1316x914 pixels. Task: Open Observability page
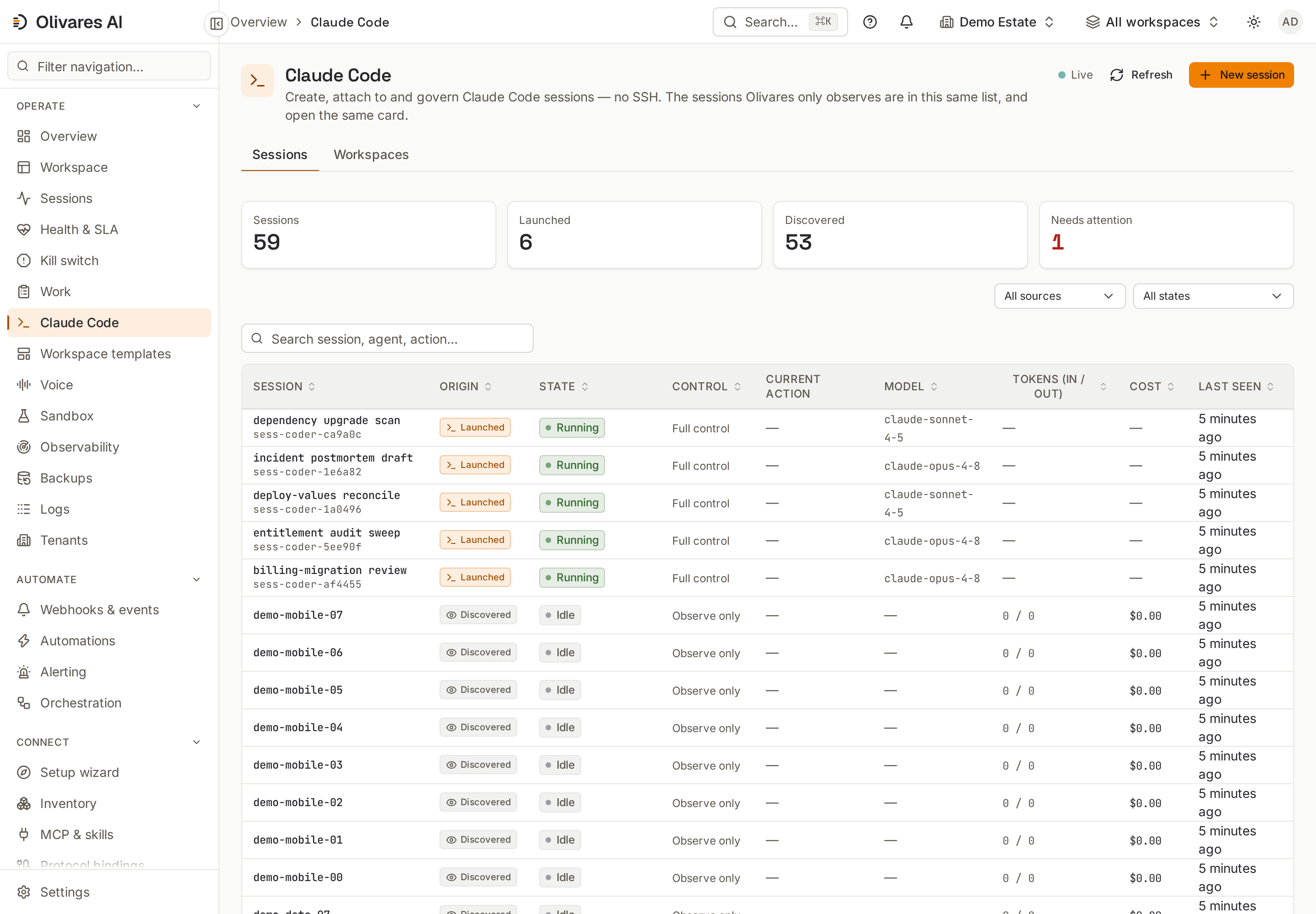pos(109,447)
